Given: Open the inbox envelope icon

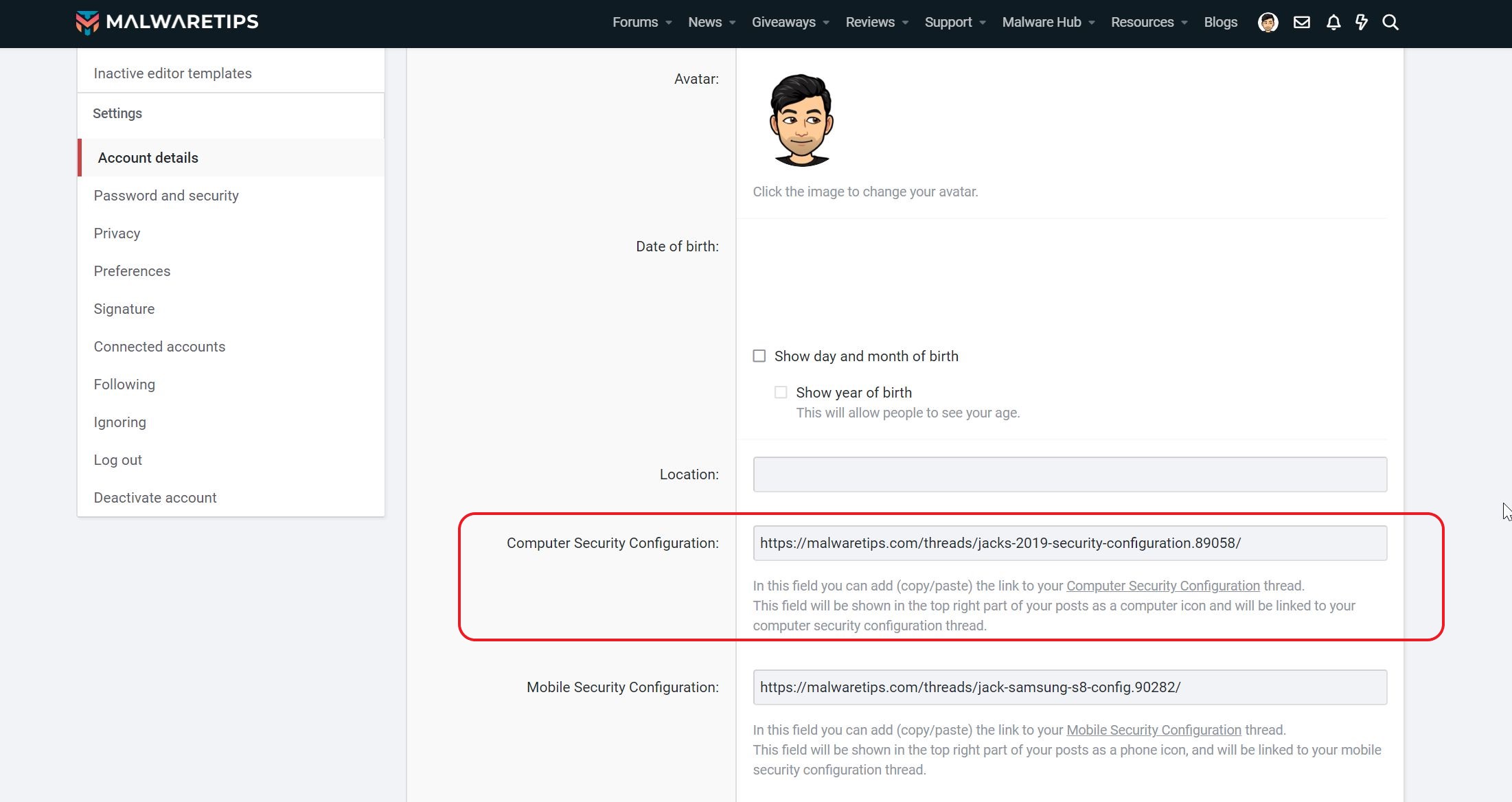Looking at the screenshot, I should [x=1301, y=23].
